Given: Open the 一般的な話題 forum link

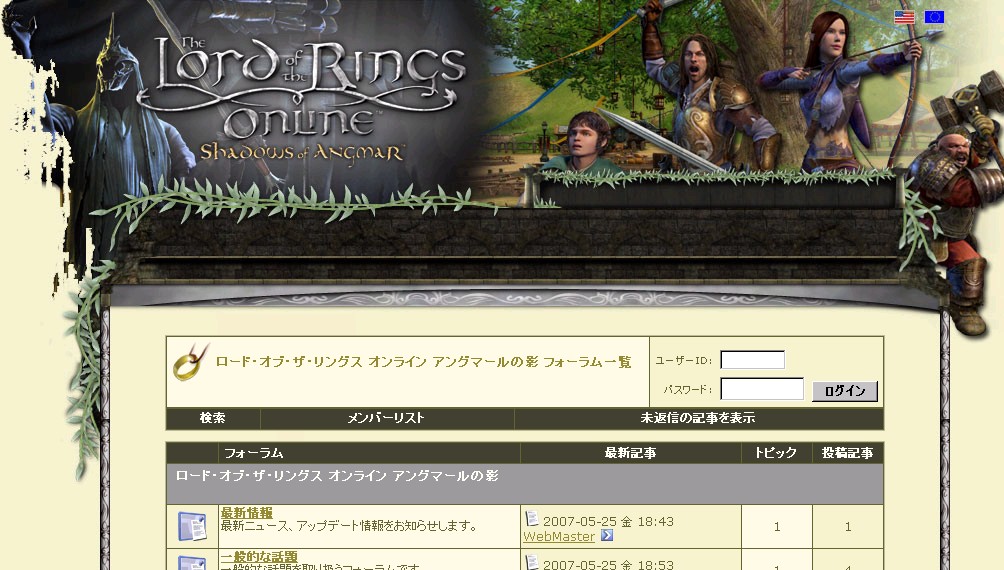Looking at the screenshot, I should point(258,557).
